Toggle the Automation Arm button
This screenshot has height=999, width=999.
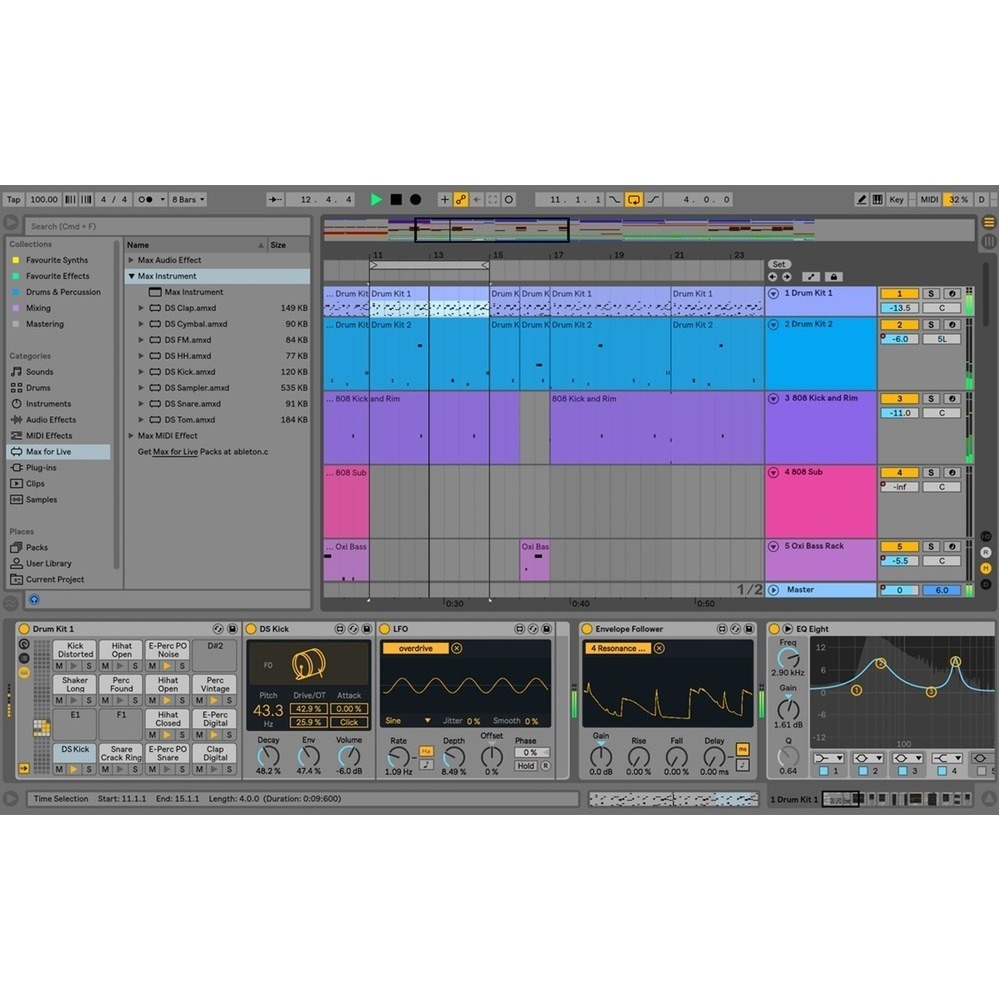[461, 200]
